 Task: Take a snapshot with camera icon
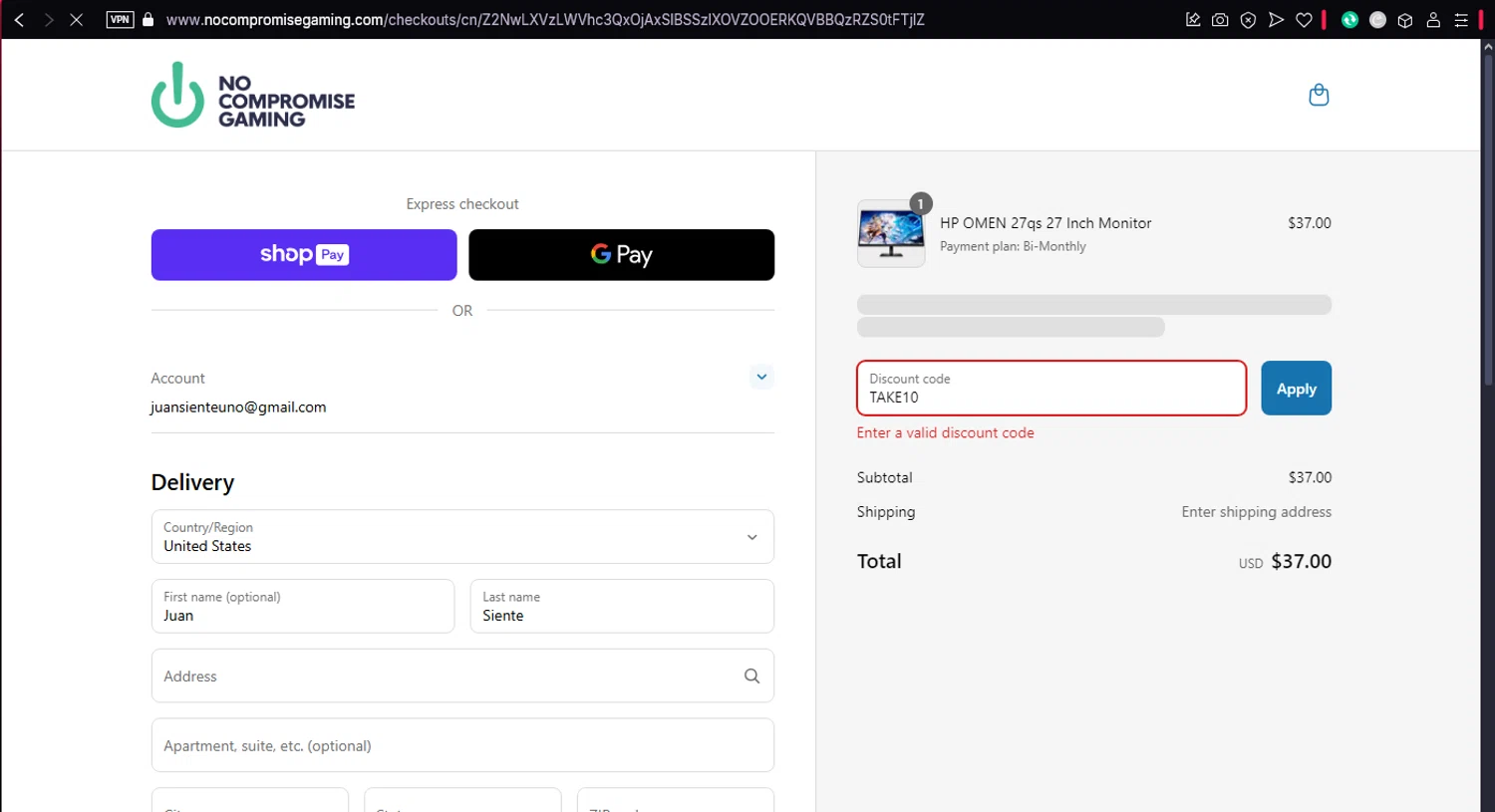coord(1220,20)
